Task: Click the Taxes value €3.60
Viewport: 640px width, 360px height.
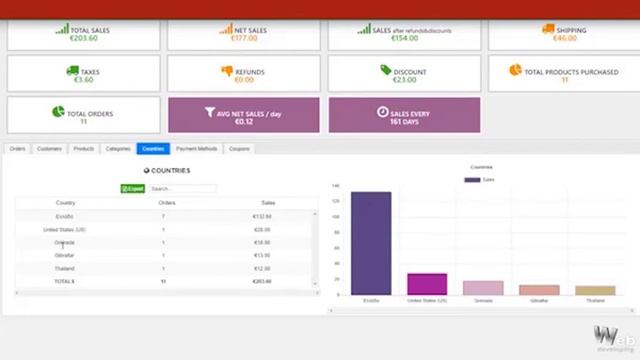Action: coord(84,80)
